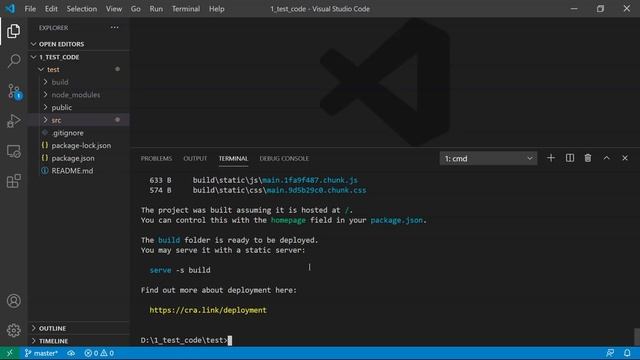This screenshot has width=640, height=360.
Task: Collapse the test folder
Action: (78, 69)
